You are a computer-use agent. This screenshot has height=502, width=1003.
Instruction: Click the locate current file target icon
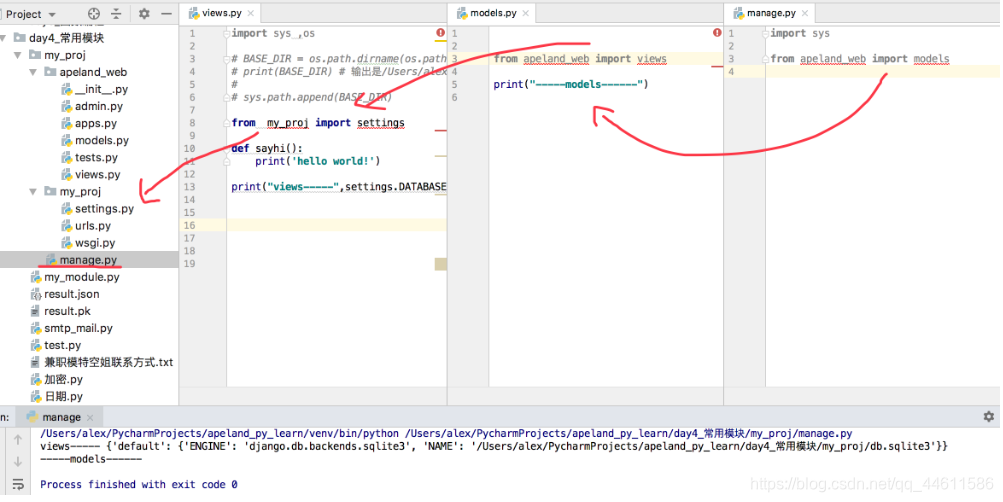click(94, 14)
